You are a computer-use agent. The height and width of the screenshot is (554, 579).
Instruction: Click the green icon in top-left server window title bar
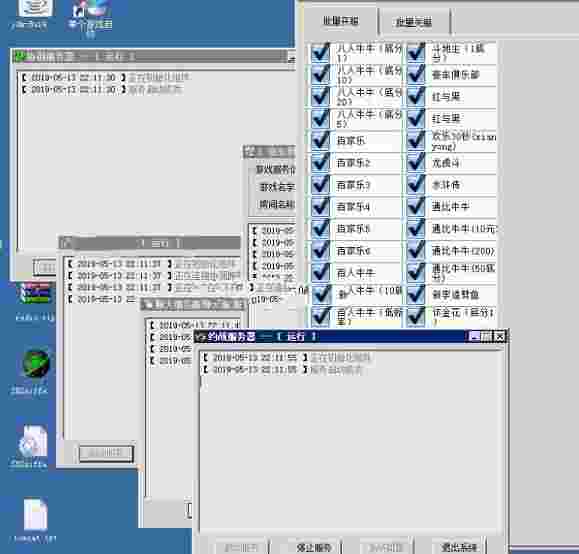click(19, 57)
